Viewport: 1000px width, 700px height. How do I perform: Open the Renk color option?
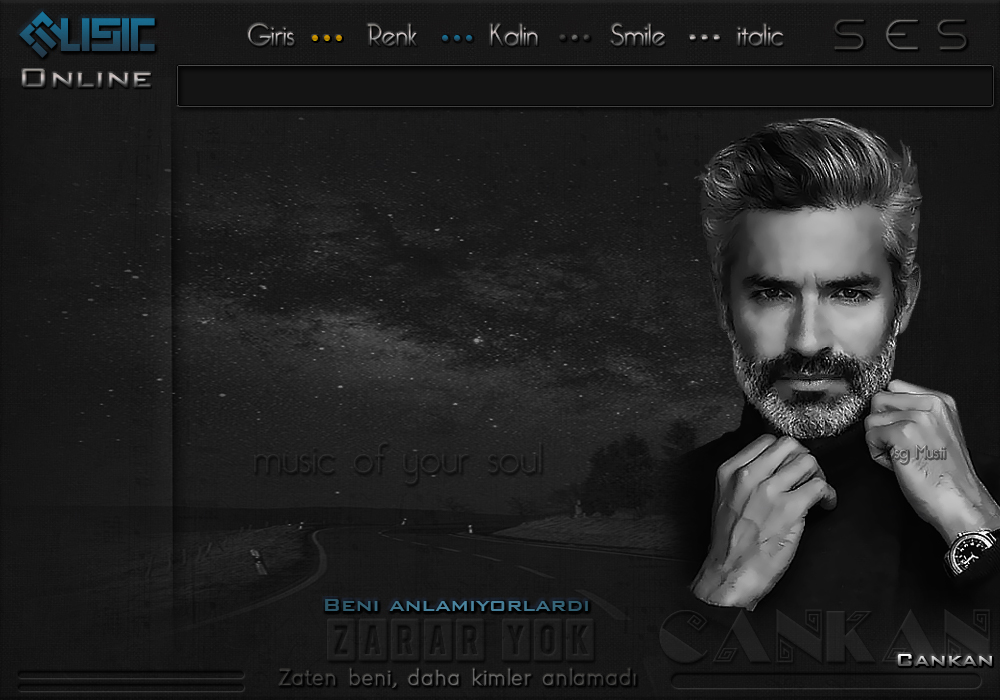click(x=392, y=37)
